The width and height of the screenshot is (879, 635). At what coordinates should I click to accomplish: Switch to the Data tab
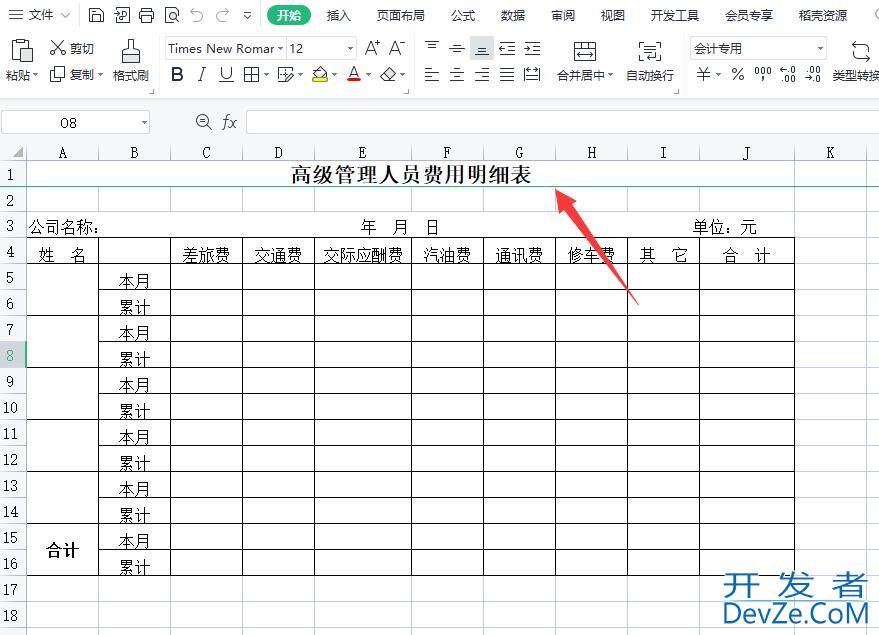513,16
